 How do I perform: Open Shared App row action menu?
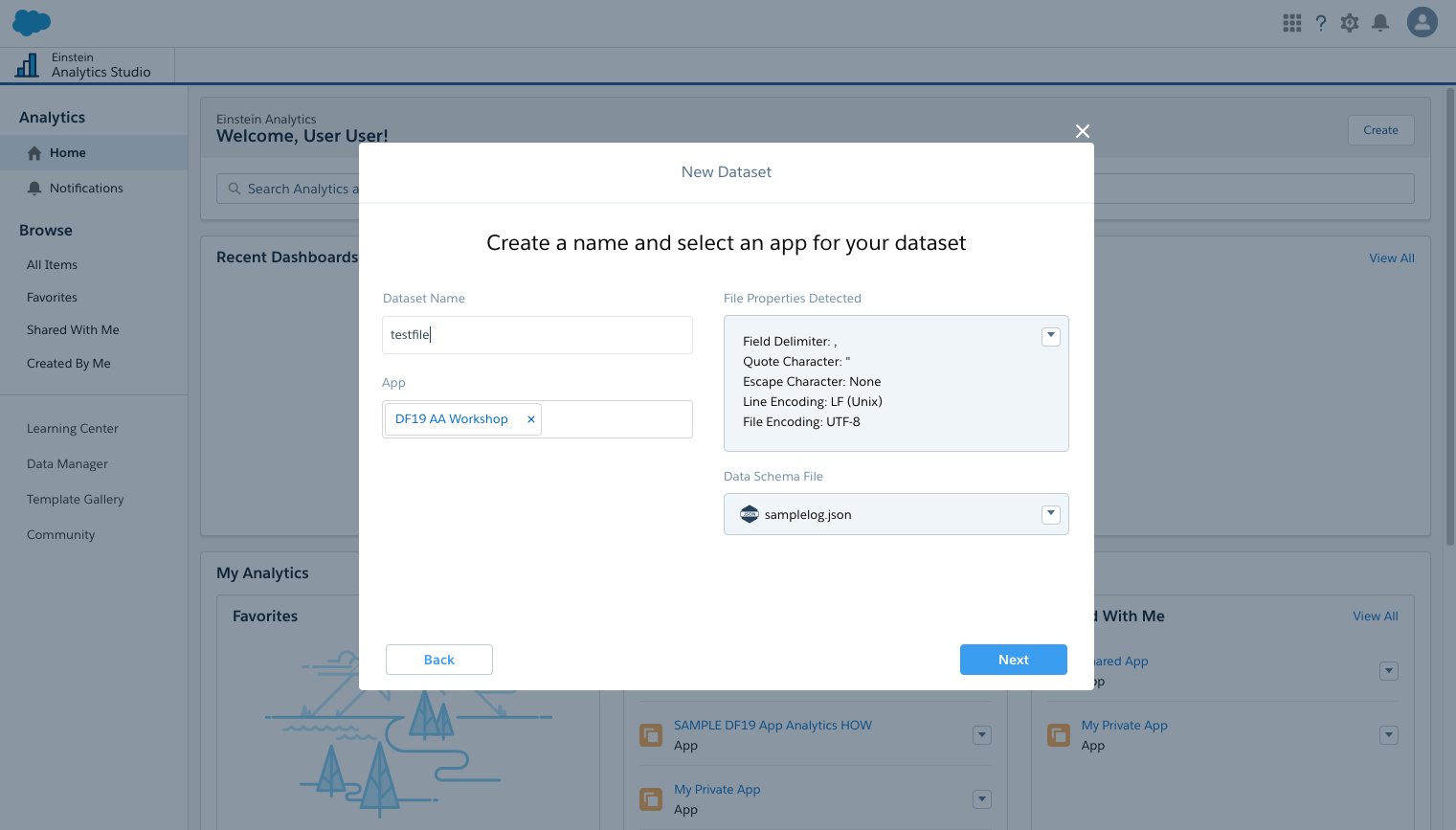pos(1389,671)
